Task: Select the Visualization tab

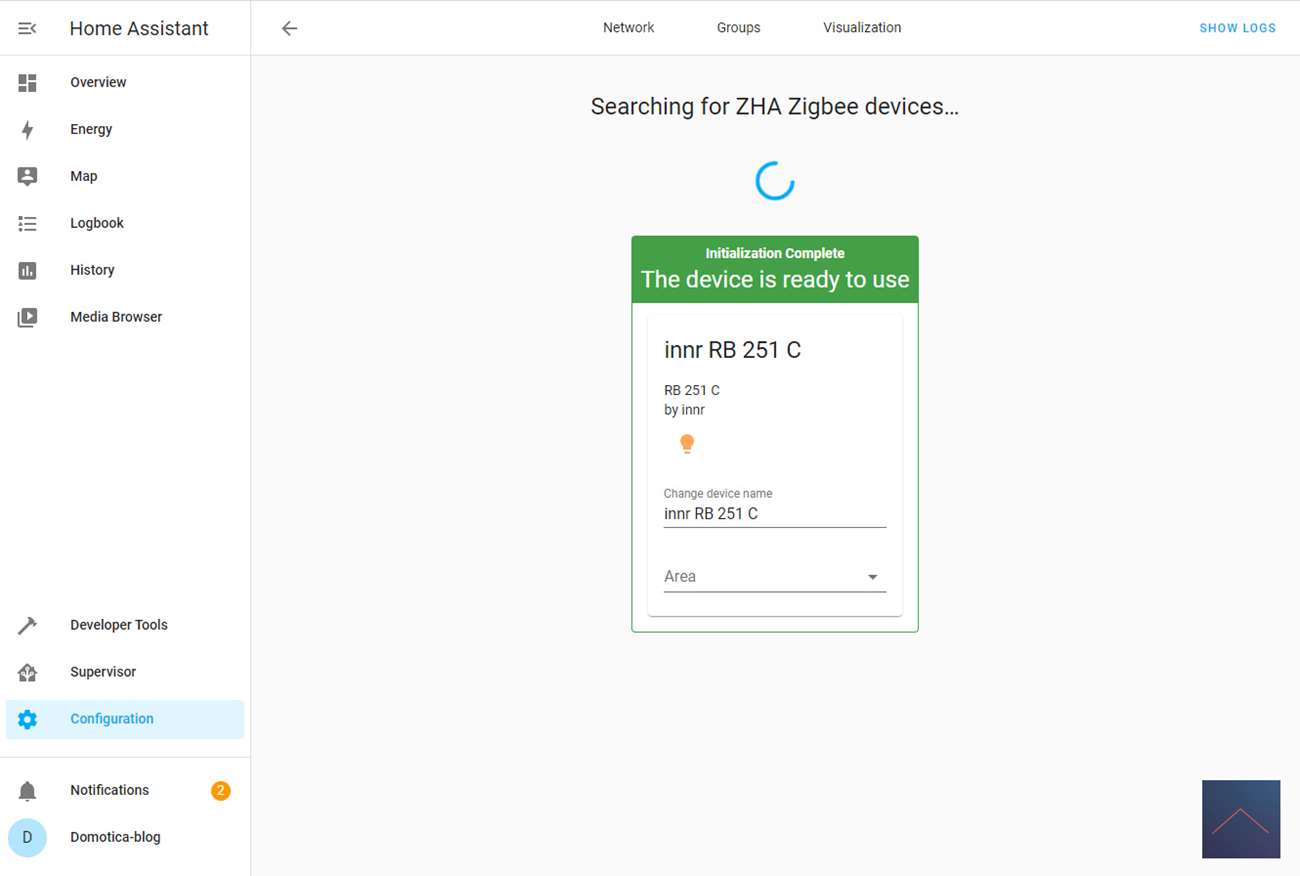Action: (862, 28)
